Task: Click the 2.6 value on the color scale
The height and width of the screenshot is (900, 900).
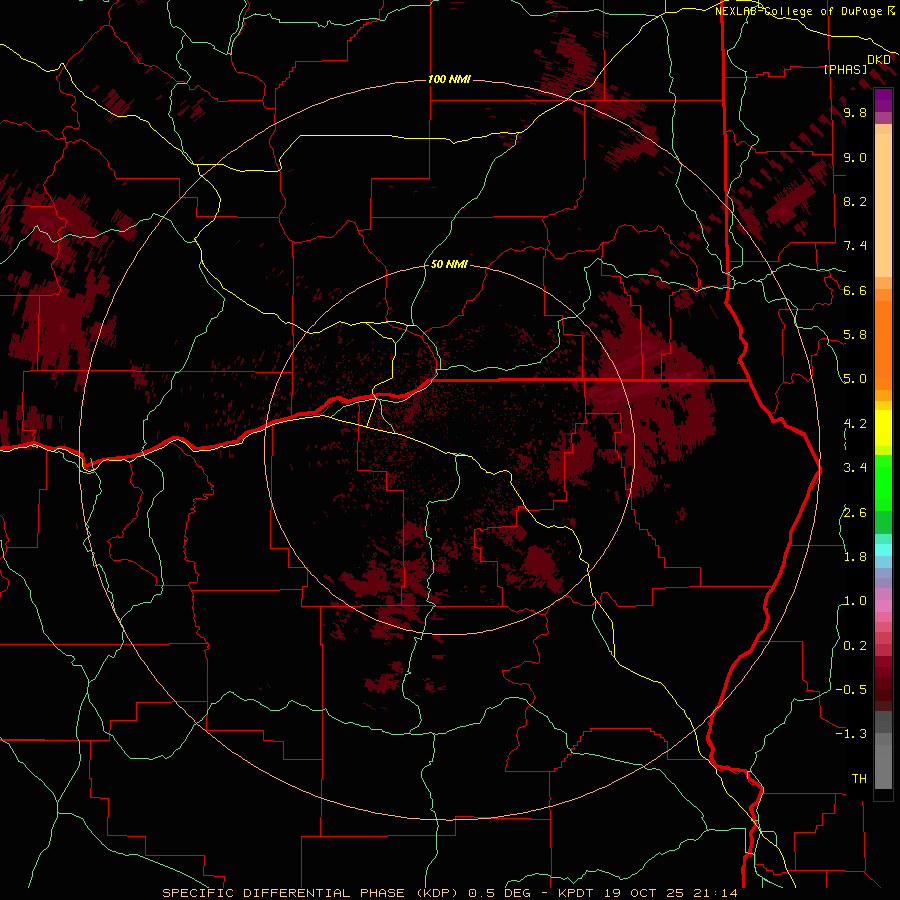Action: coord(855,513)
